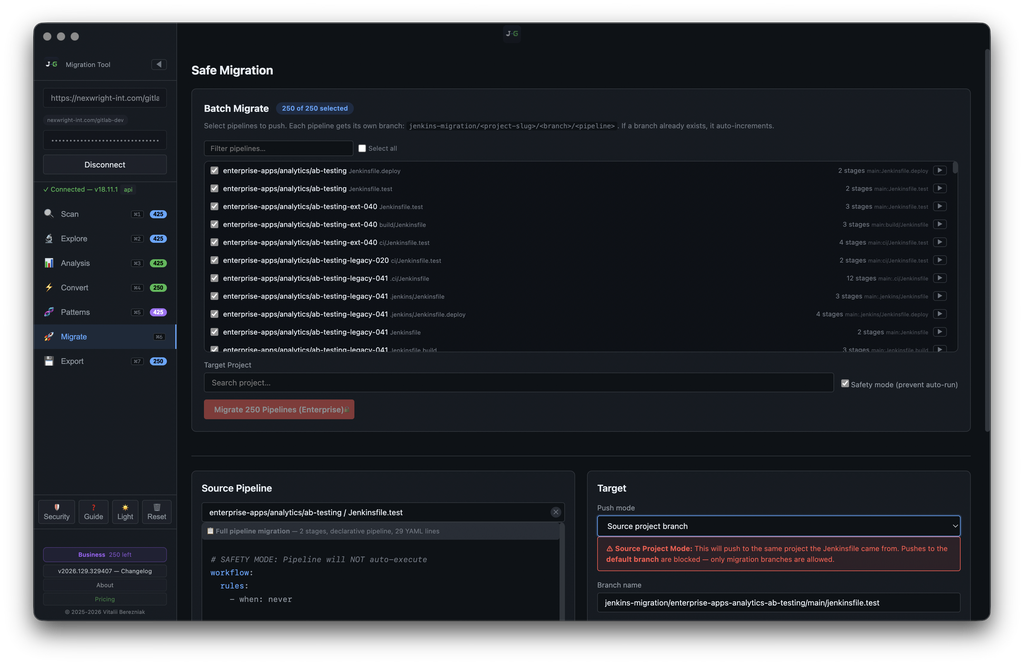Open the Security panel button

coord(57,511)
